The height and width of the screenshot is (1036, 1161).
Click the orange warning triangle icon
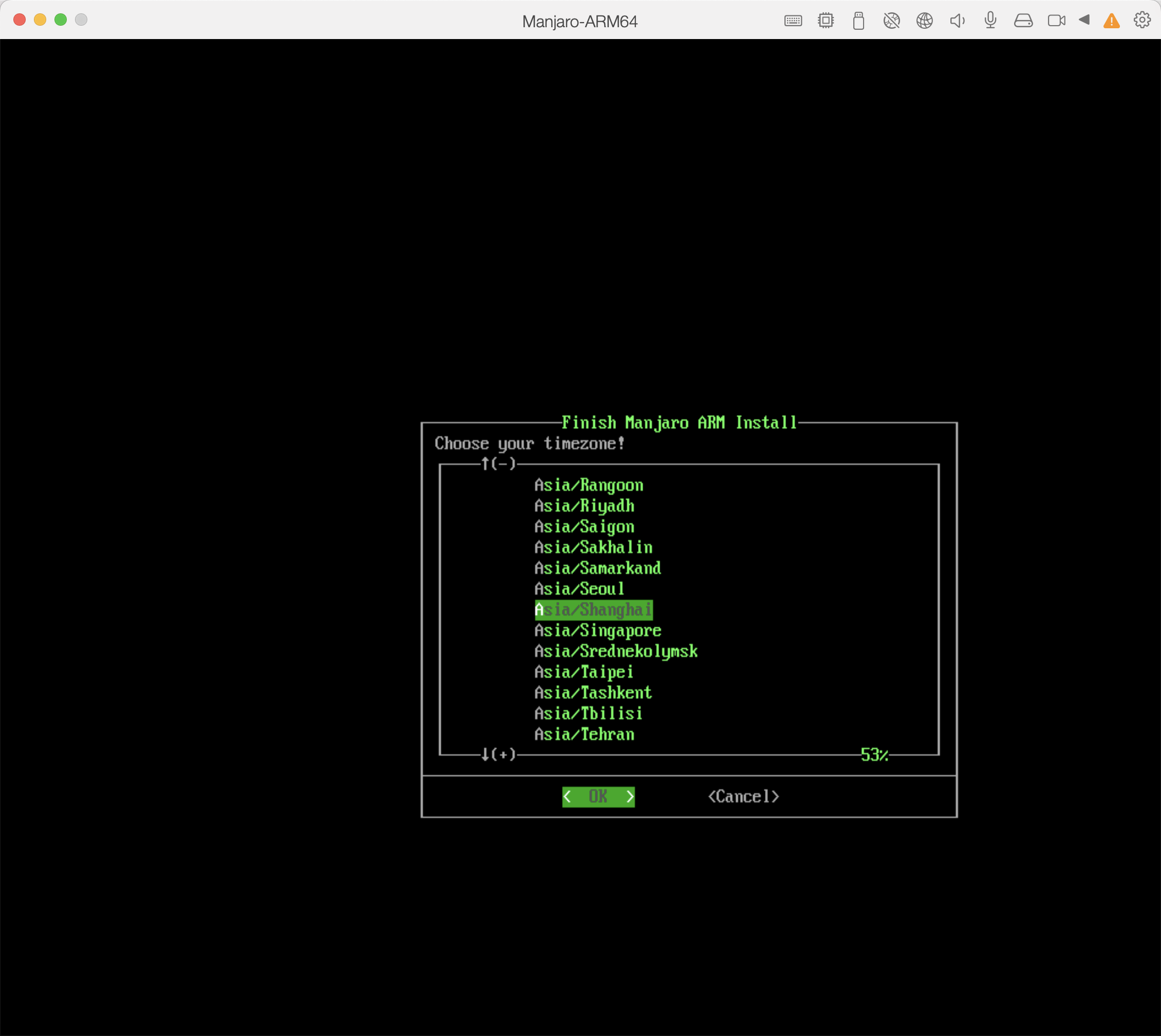tap(1112, 21)
